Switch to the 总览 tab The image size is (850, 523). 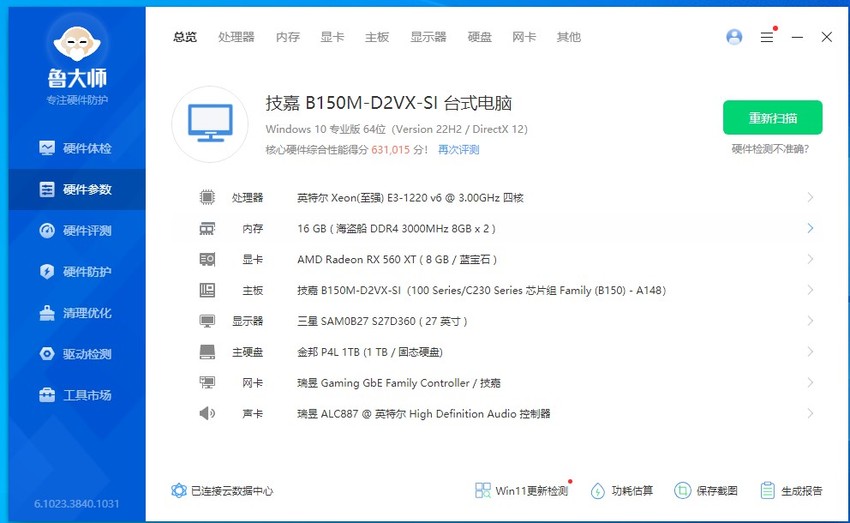click(185, 37)
